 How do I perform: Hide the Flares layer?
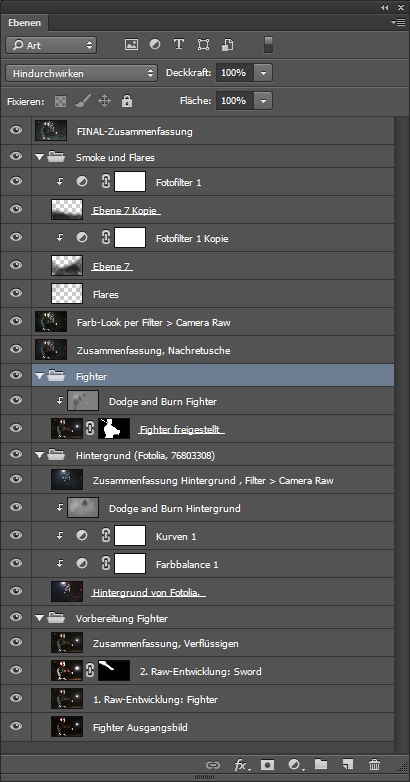point(16,293)
